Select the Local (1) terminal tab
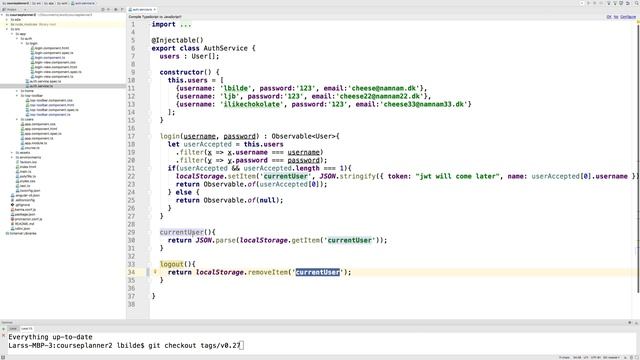640x360 pixels. 27,329
